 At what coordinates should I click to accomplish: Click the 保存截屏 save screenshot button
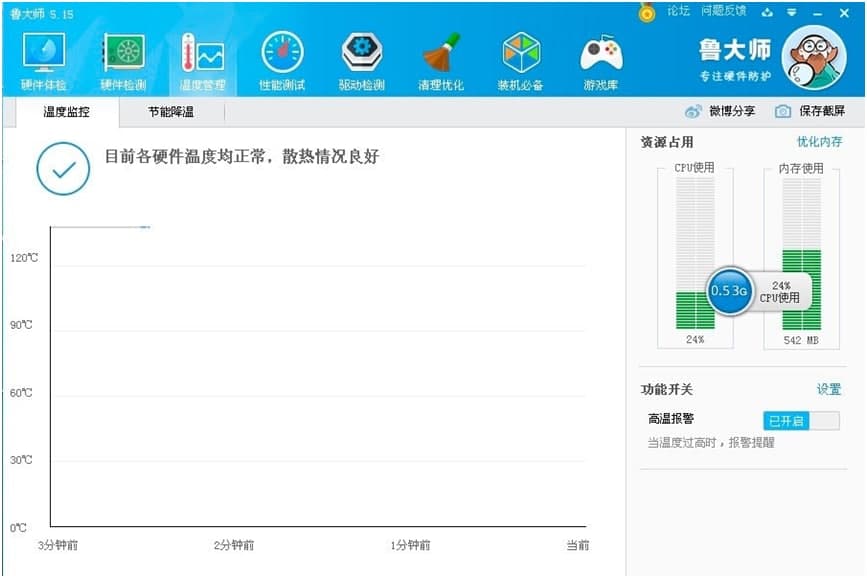[810, 111]
